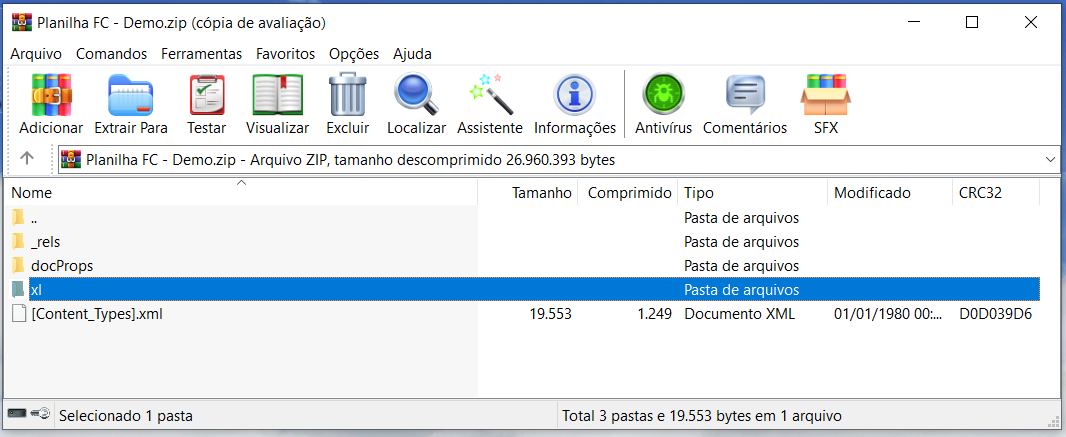Click 'Total 3 pastas' status bar text

point(702,415)
